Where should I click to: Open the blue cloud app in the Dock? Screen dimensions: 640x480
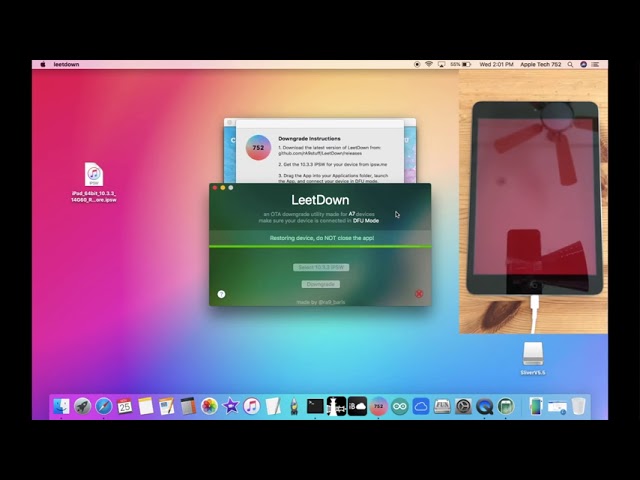421,406
